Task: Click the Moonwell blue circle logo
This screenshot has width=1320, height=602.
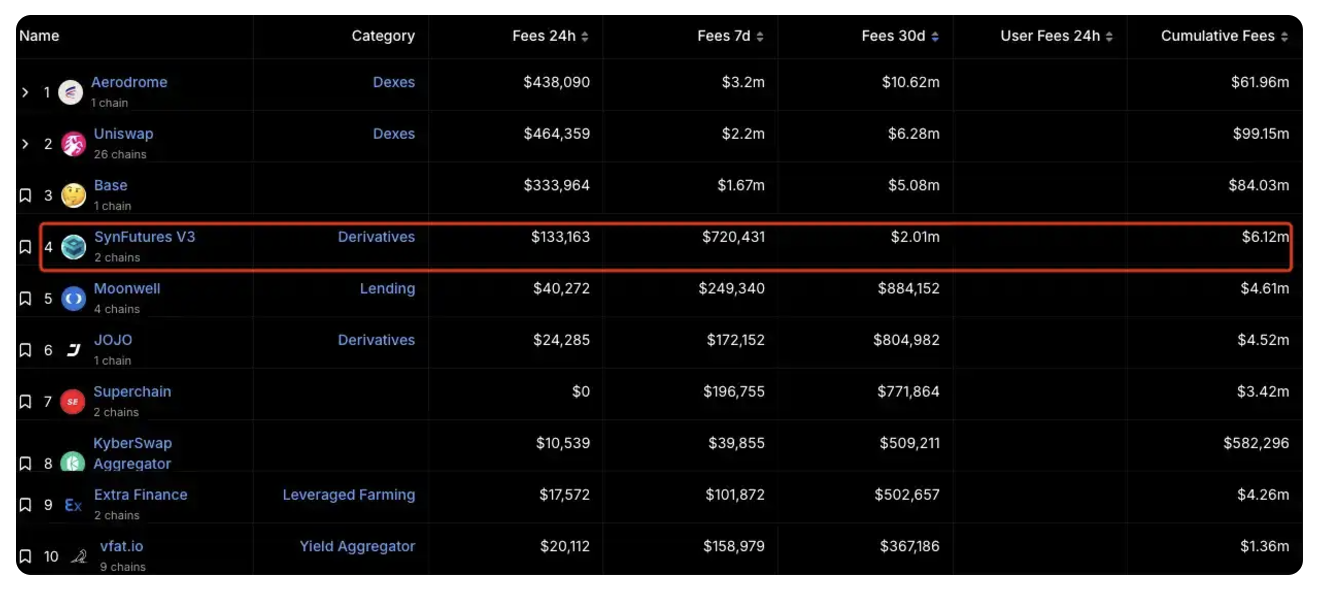Action: (73, 298)
